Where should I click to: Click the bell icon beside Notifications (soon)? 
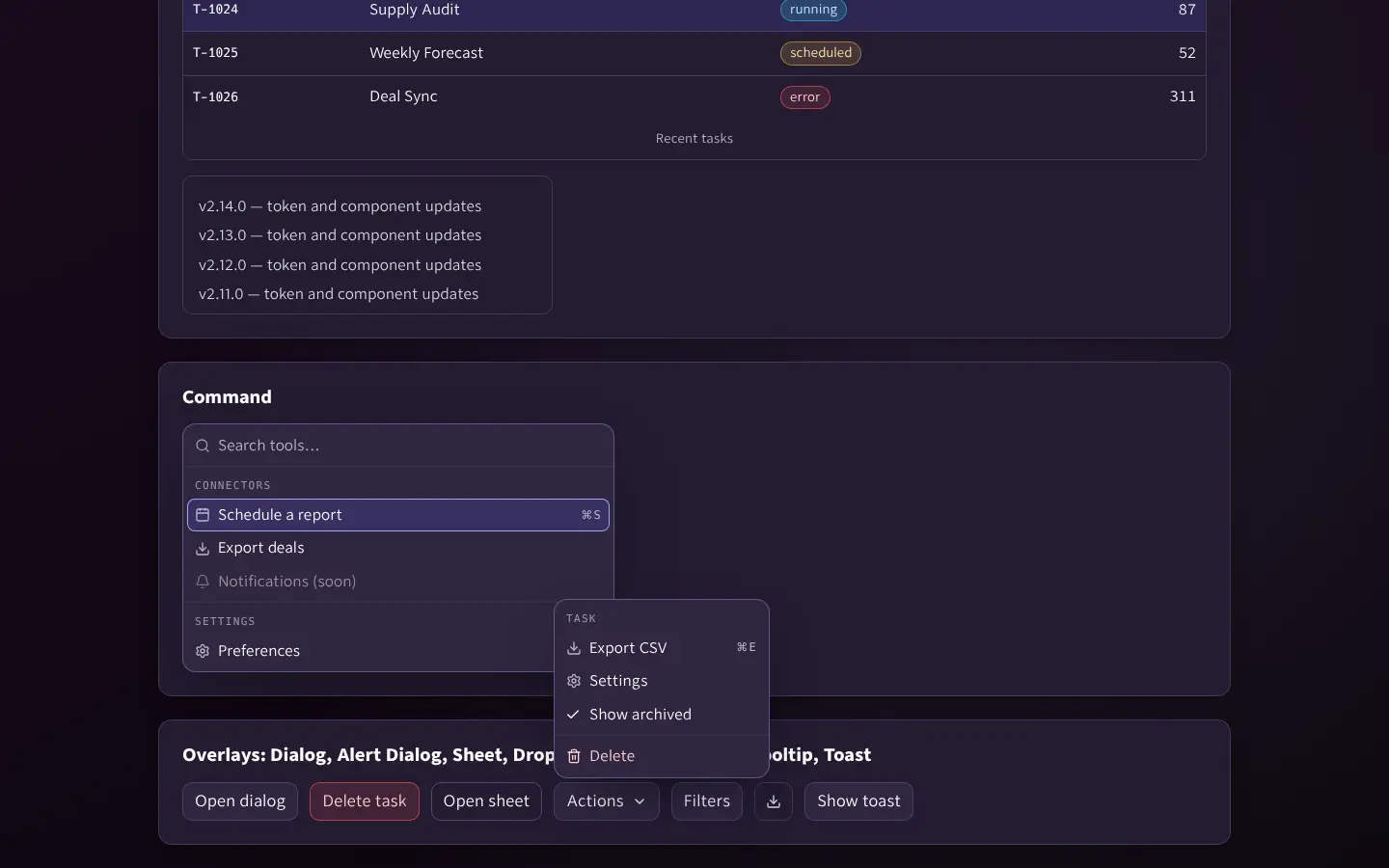click(203, 582)
